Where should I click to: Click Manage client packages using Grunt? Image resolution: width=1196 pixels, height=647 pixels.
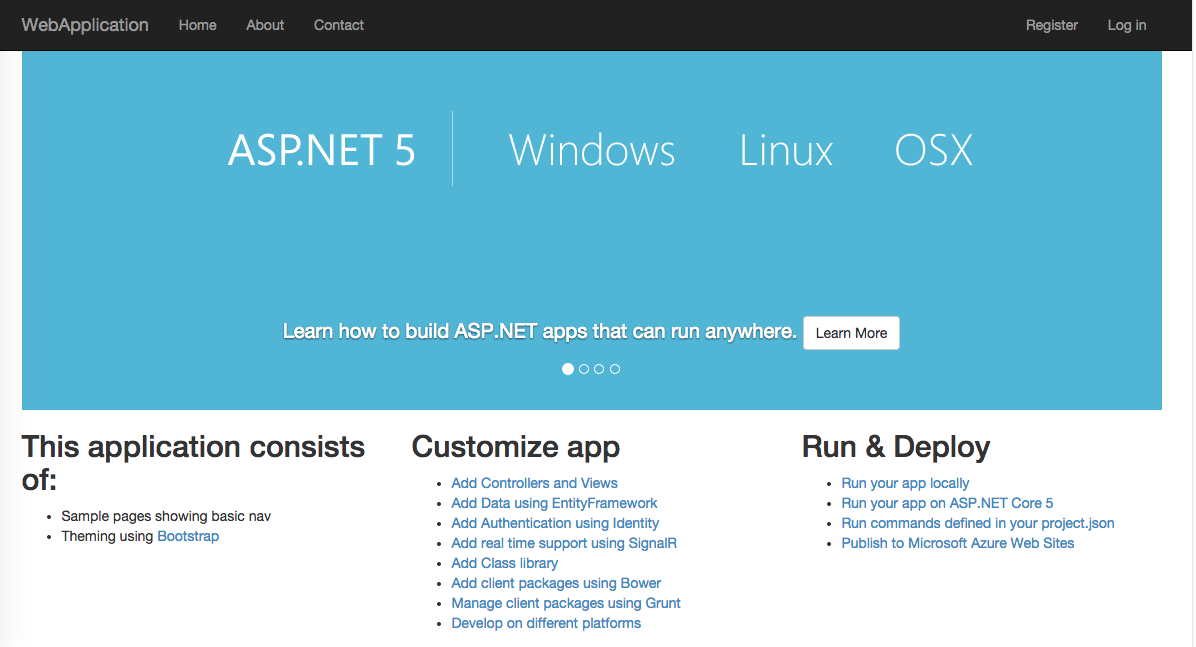566,603
